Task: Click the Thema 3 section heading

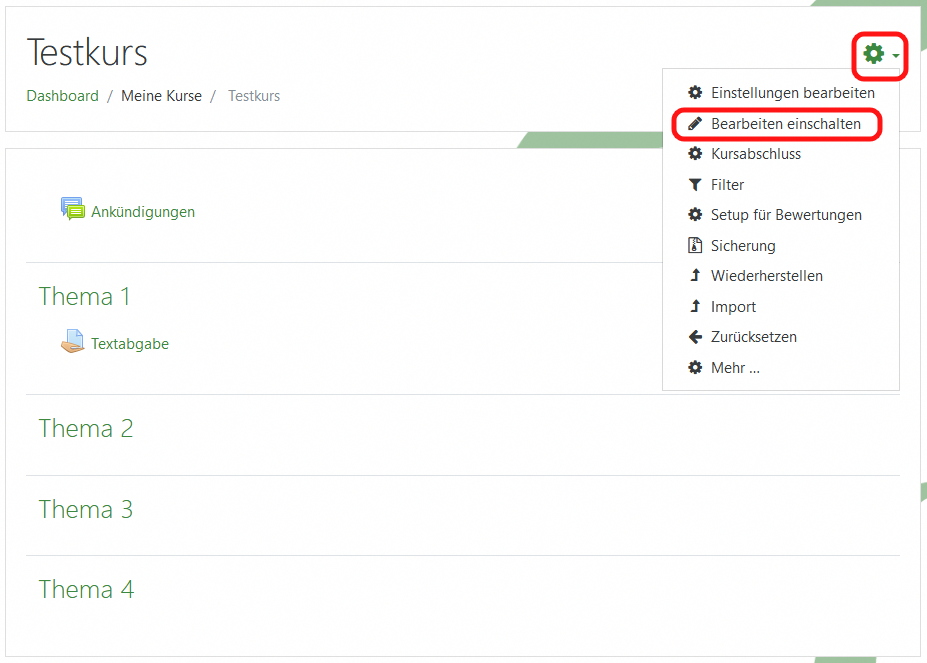Action: (x=86, y=510)
